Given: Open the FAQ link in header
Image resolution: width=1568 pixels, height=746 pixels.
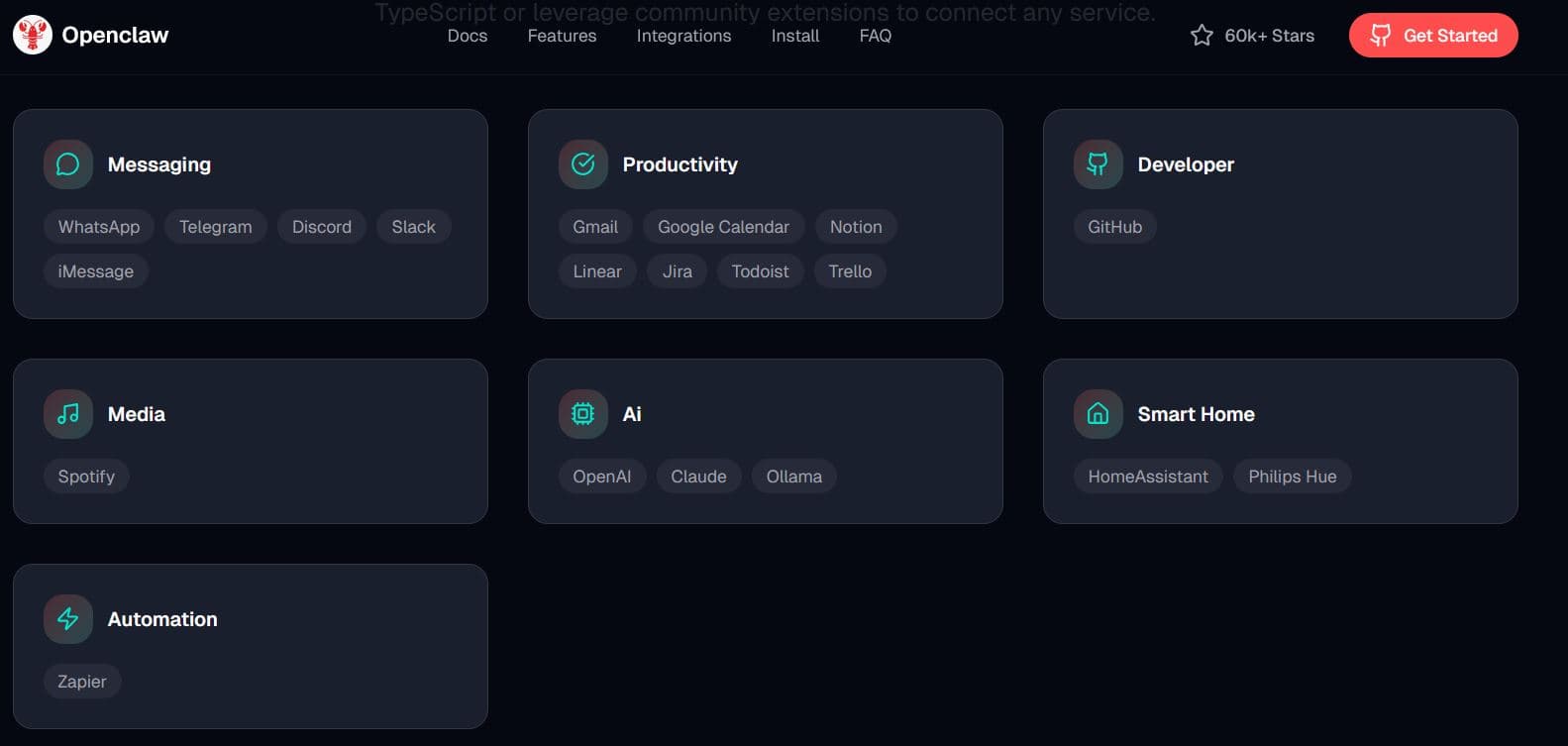Looking at the screenshot, I should [876, 36].
